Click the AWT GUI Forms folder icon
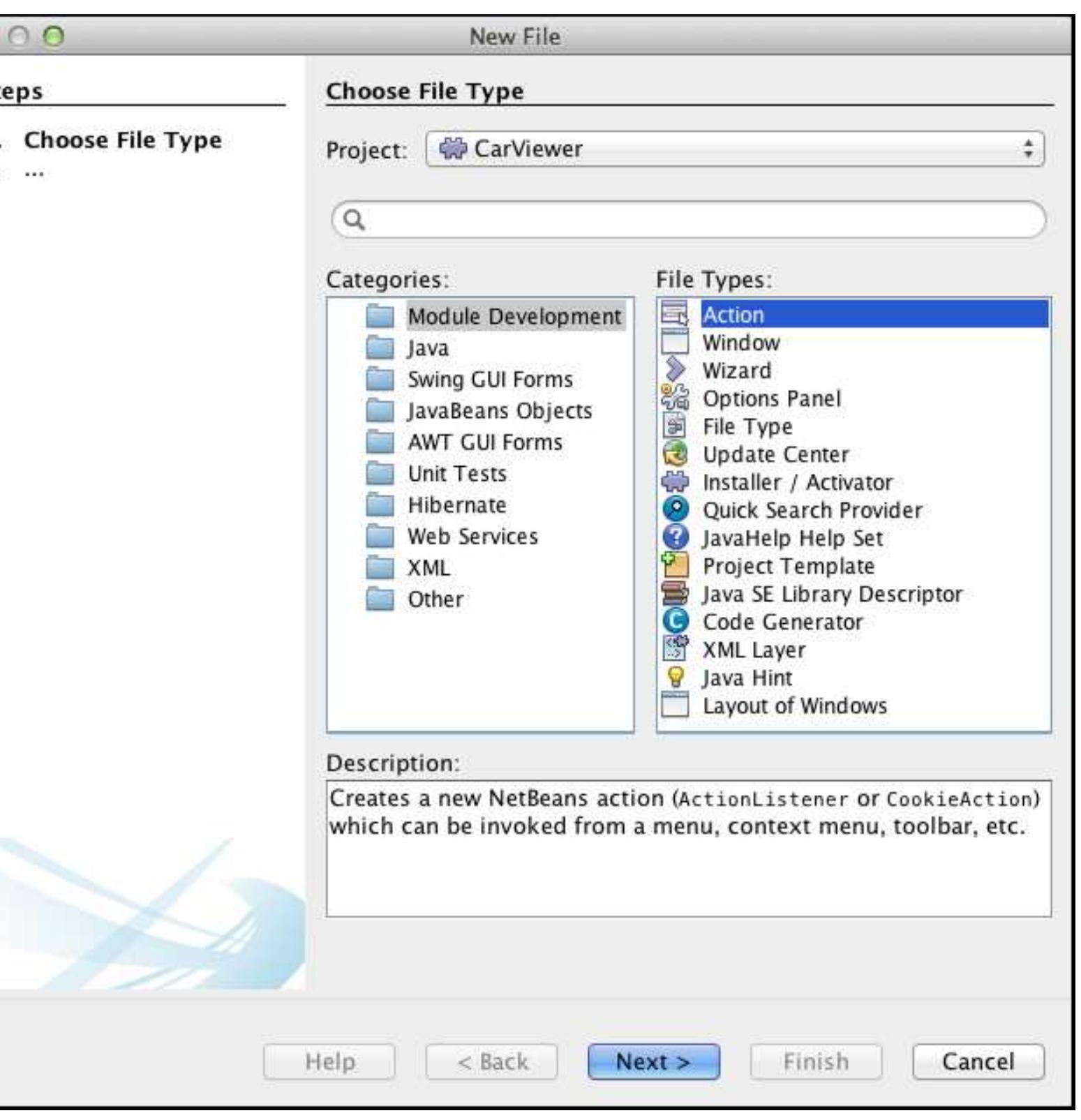Viewport: 1081px width, 1120px height. 380,442
